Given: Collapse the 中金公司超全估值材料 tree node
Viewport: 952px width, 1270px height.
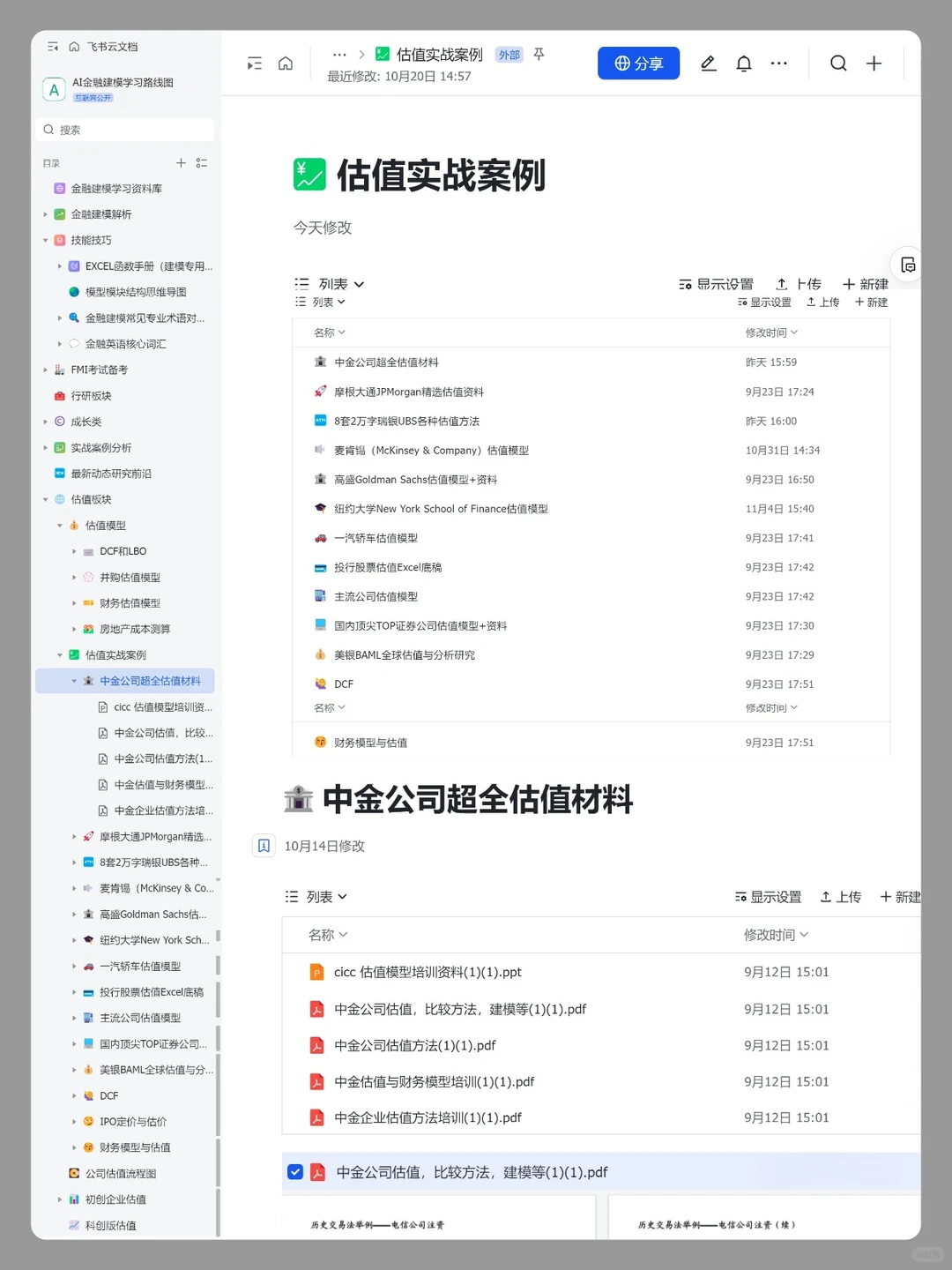Looking at the screenshot, I should (74, 681).
